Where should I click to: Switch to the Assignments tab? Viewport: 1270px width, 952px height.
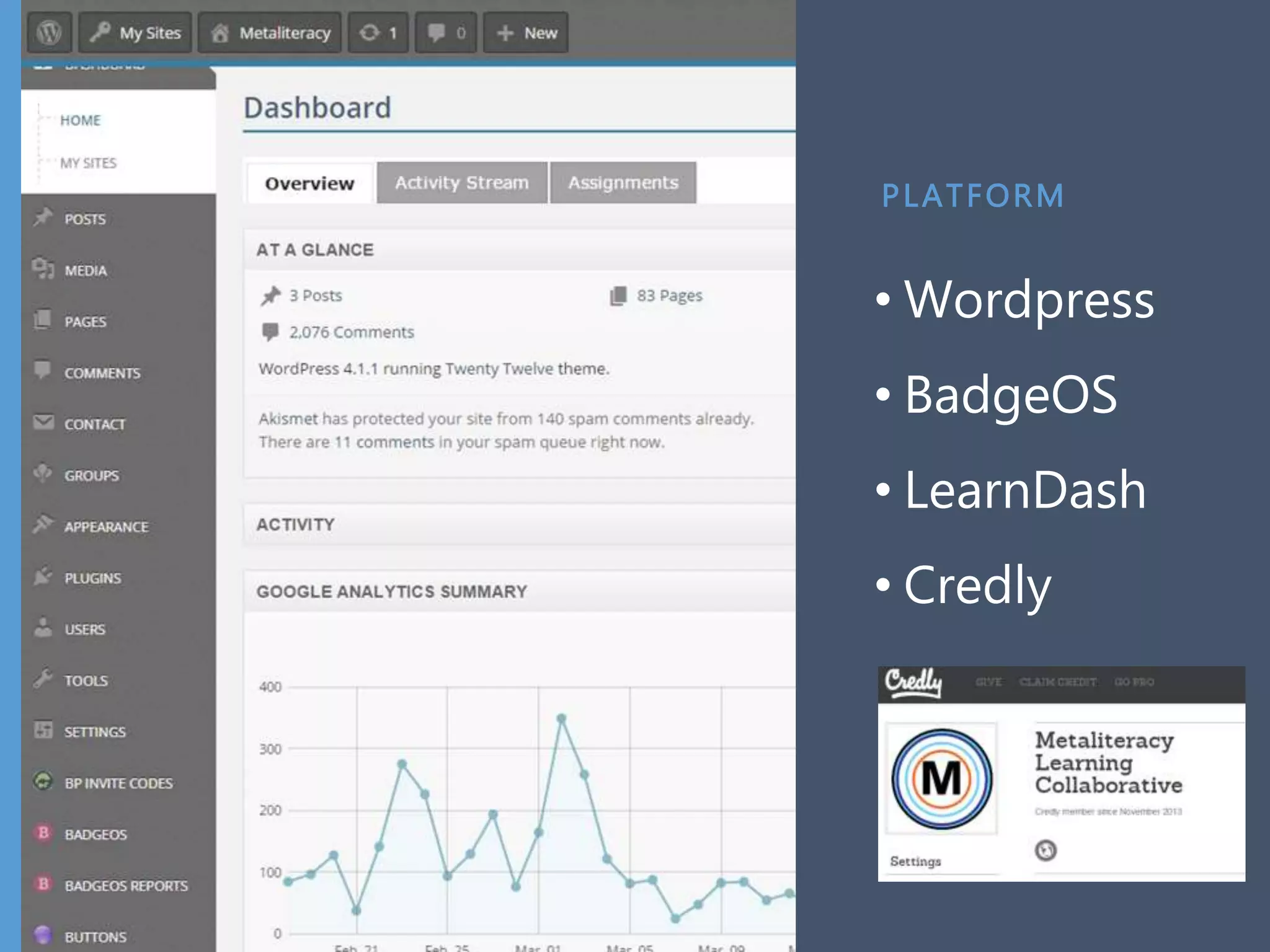pyautogui.click(x=623, y=183)
